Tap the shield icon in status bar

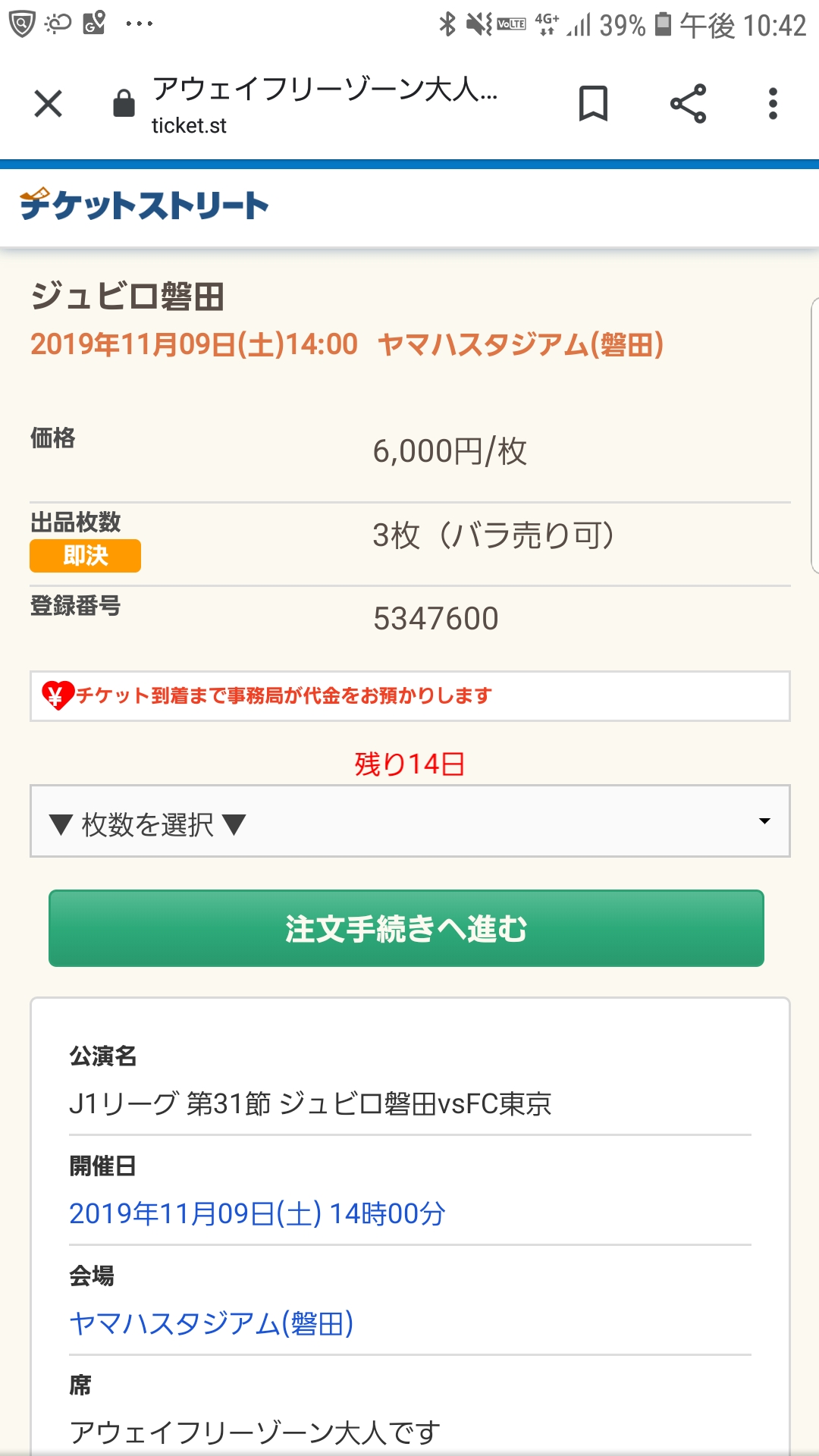tap(22, 24)
